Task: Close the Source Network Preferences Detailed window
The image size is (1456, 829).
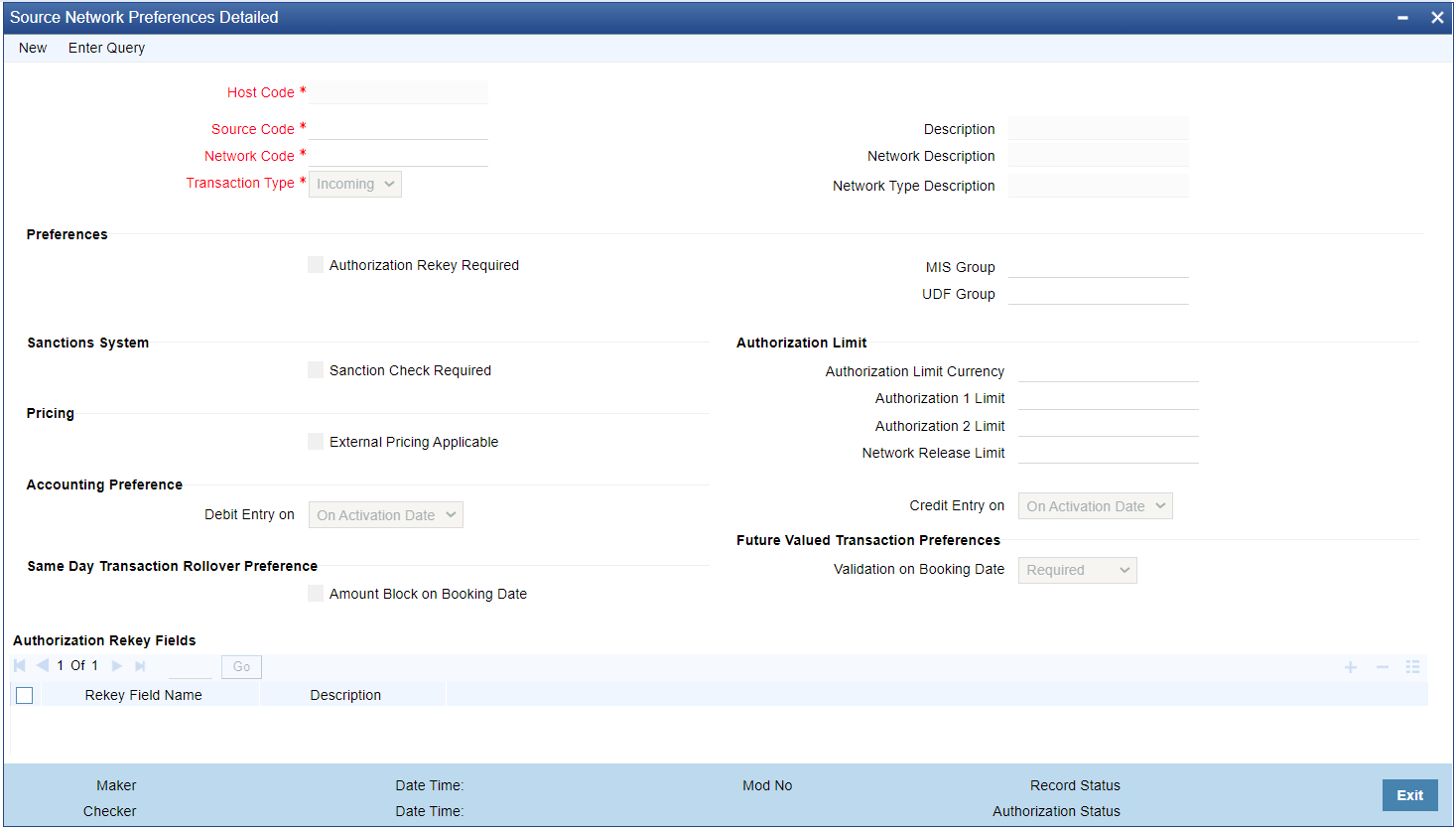Action: 1437,18
